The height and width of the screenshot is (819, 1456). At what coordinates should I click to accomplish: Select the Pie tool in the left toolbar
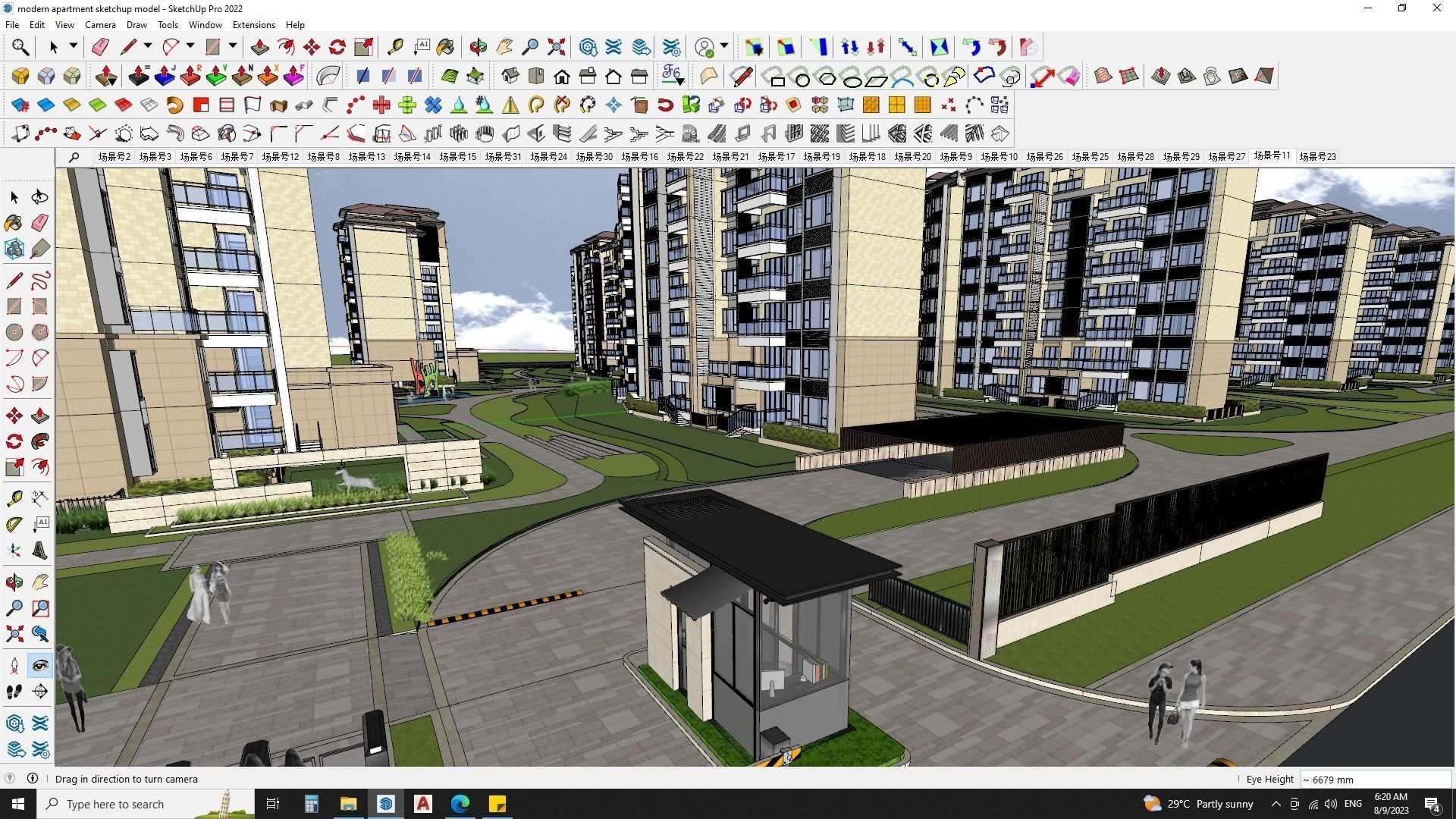(x=39, y=384)
